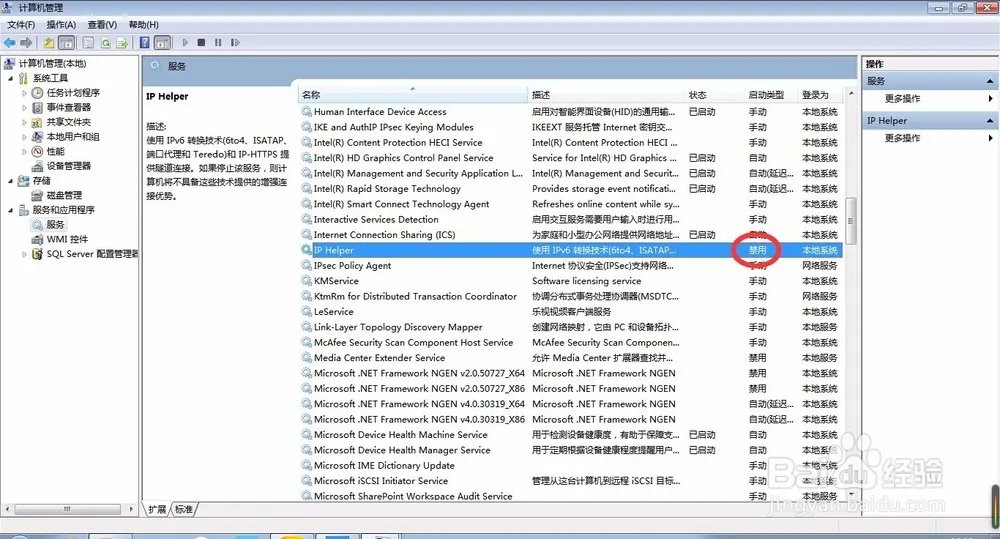Image resolution: width=1000 pixels, height=539 pixels.
Task: Click the Stop service square icon
Action: point(202,43)
